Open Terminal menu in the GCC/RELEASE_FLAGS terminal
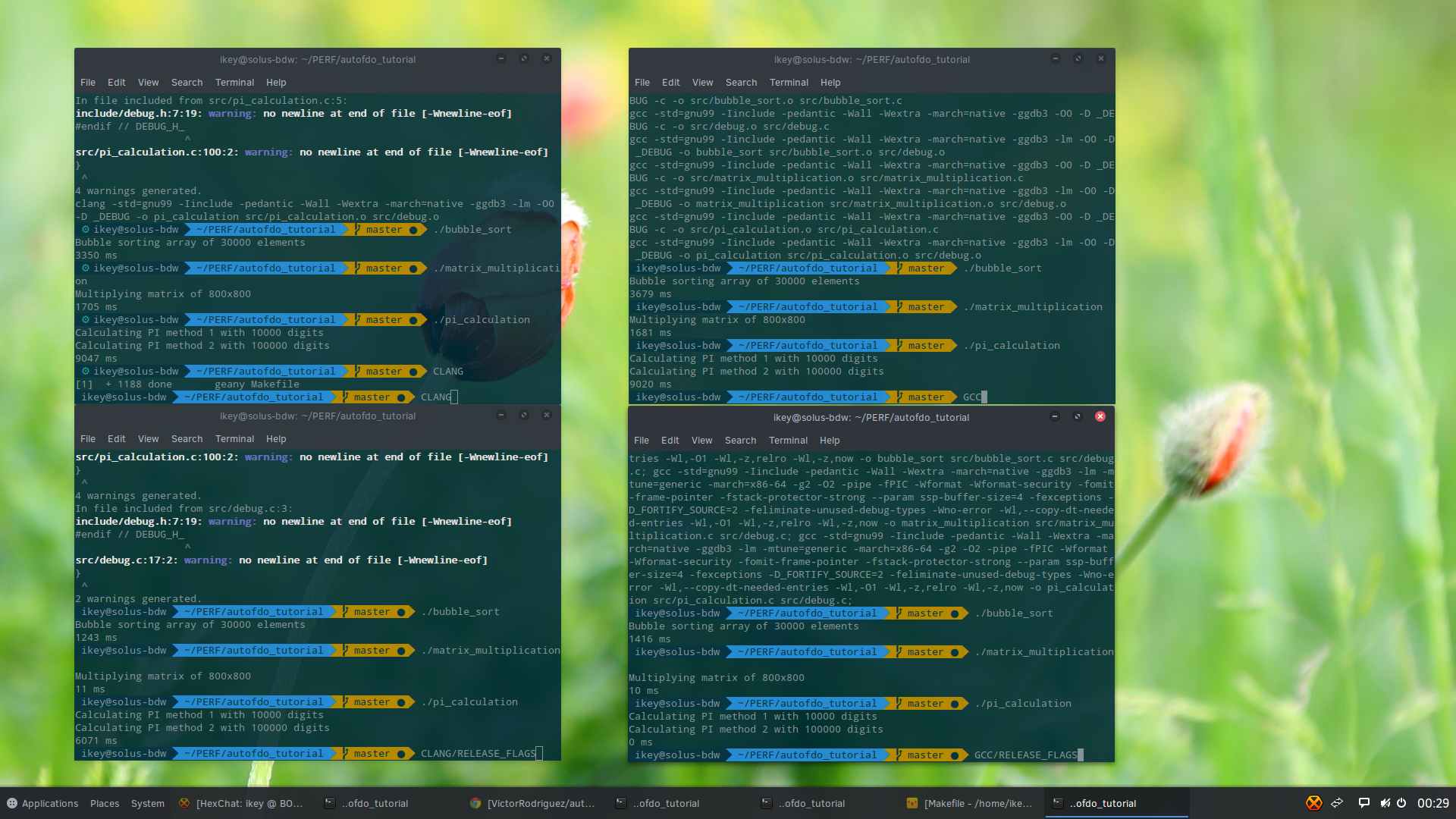The image size is (1456, 819). pyautogui.click(x=788, y=441)
